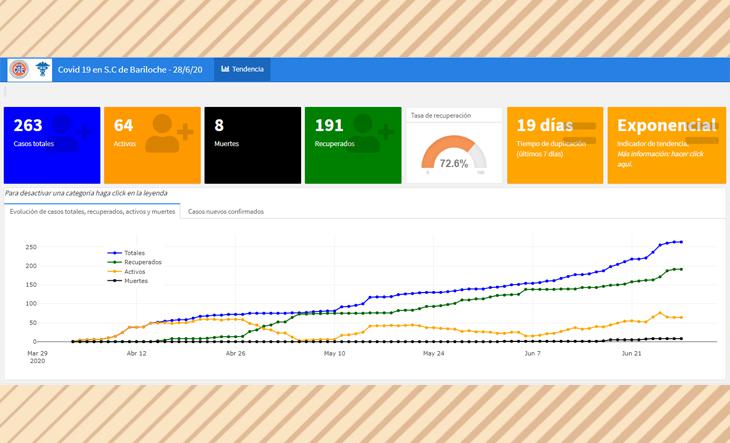Viewport: 730px width, 443px height.
Task: Open the Tendencia menu in the navbar
Action: (242, 69)
